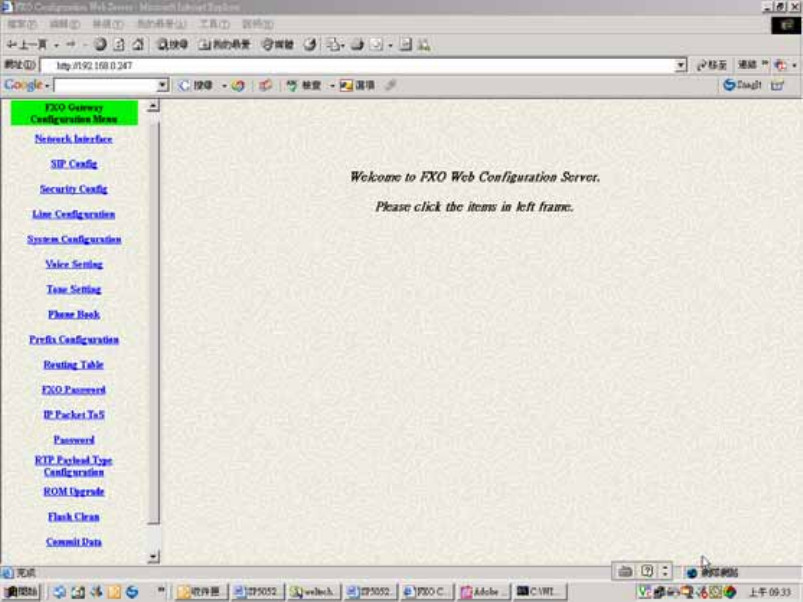Open the View menu
The image size is (803, 602).
pos(108,24)
